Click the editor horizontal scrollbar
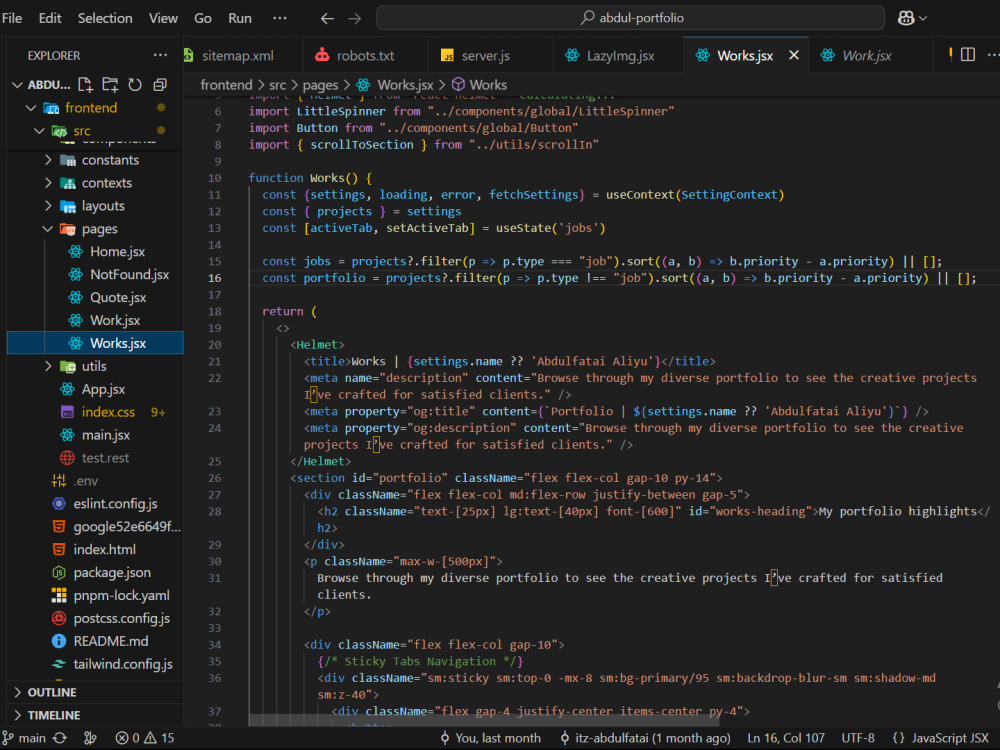Screen dimensions: 1000x750 [x=483, y=719]
